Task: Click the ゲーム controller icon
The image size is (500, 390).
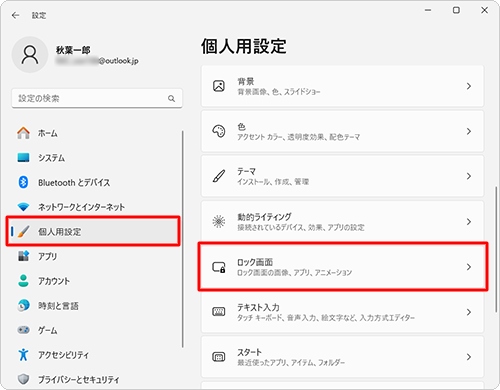Action: click(23, 330)
